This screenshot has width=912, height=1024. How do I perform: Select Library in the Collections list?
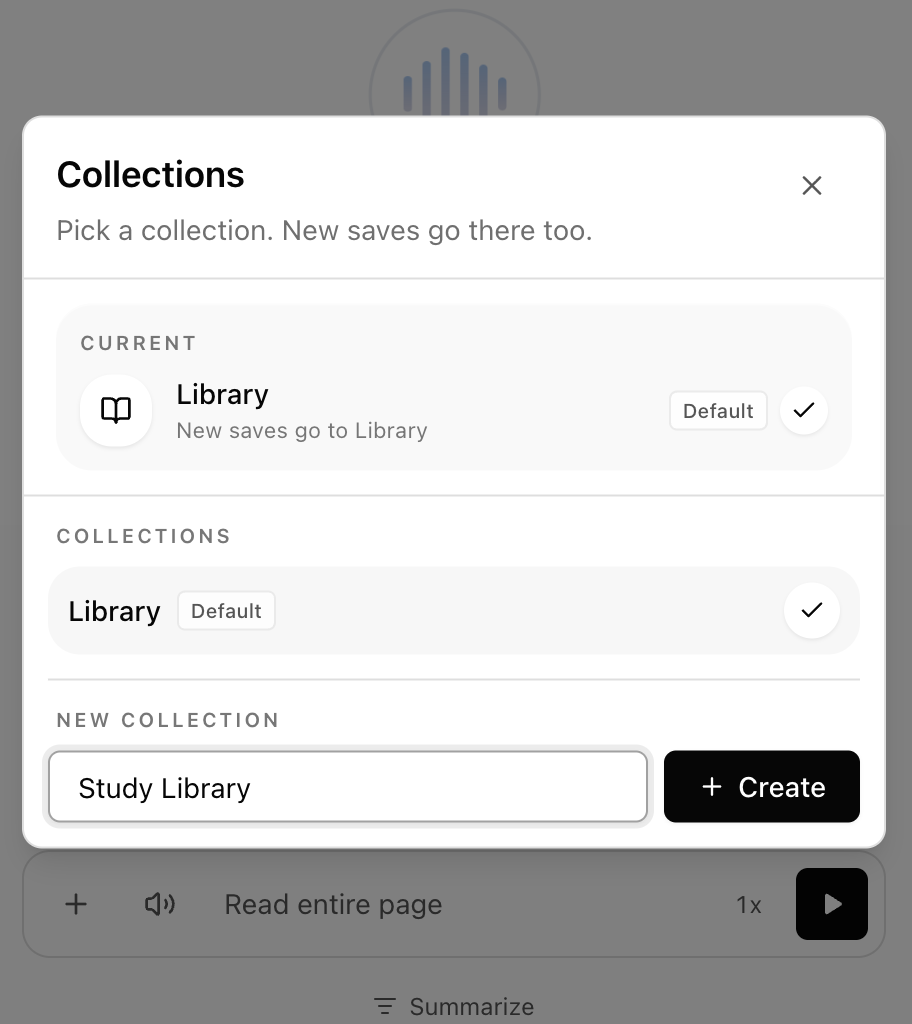click(x=114, y=611)
